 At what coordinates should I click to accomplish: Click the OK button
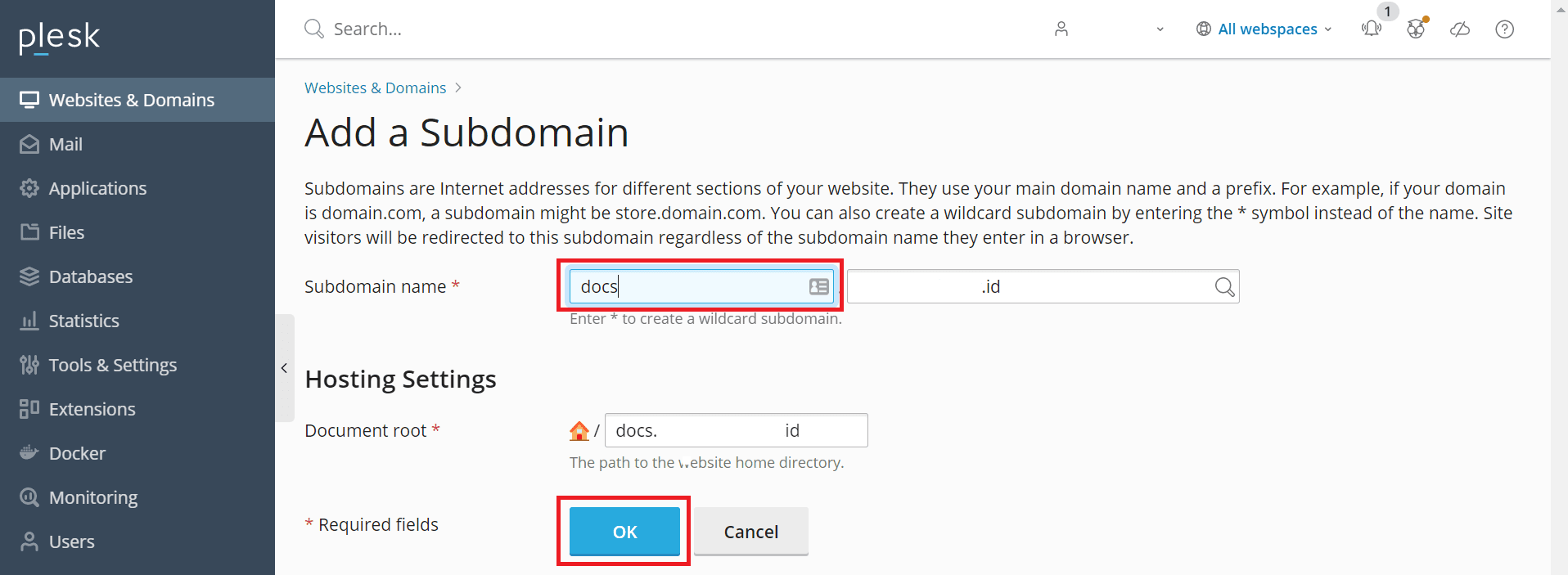pyautogui.click(x=624, y=532)
